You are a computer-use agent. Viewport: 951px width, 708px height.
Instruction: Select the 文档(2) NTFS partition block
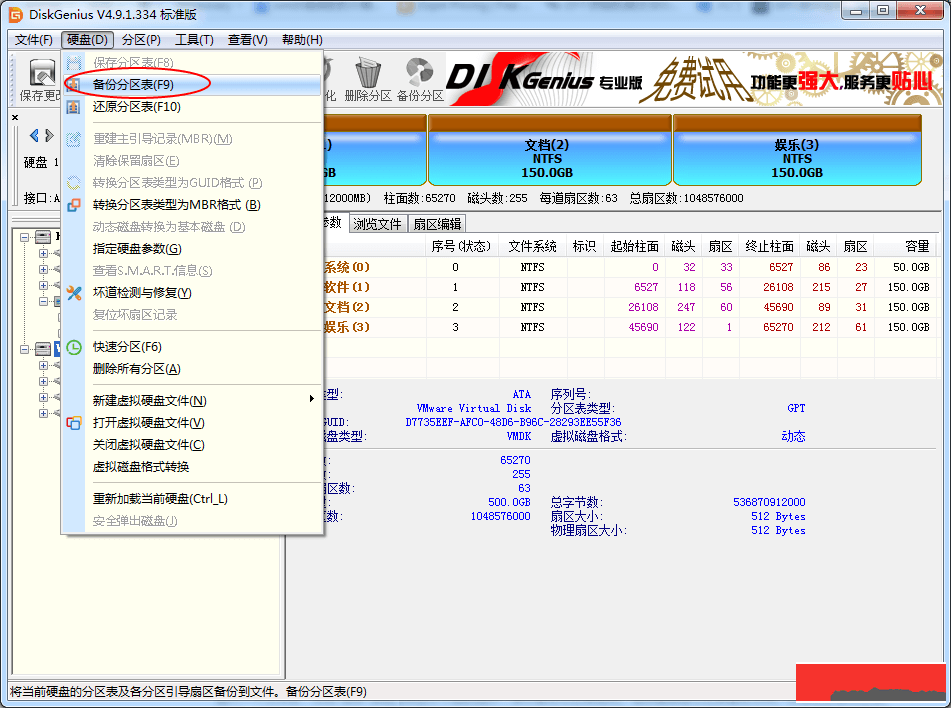549,149
